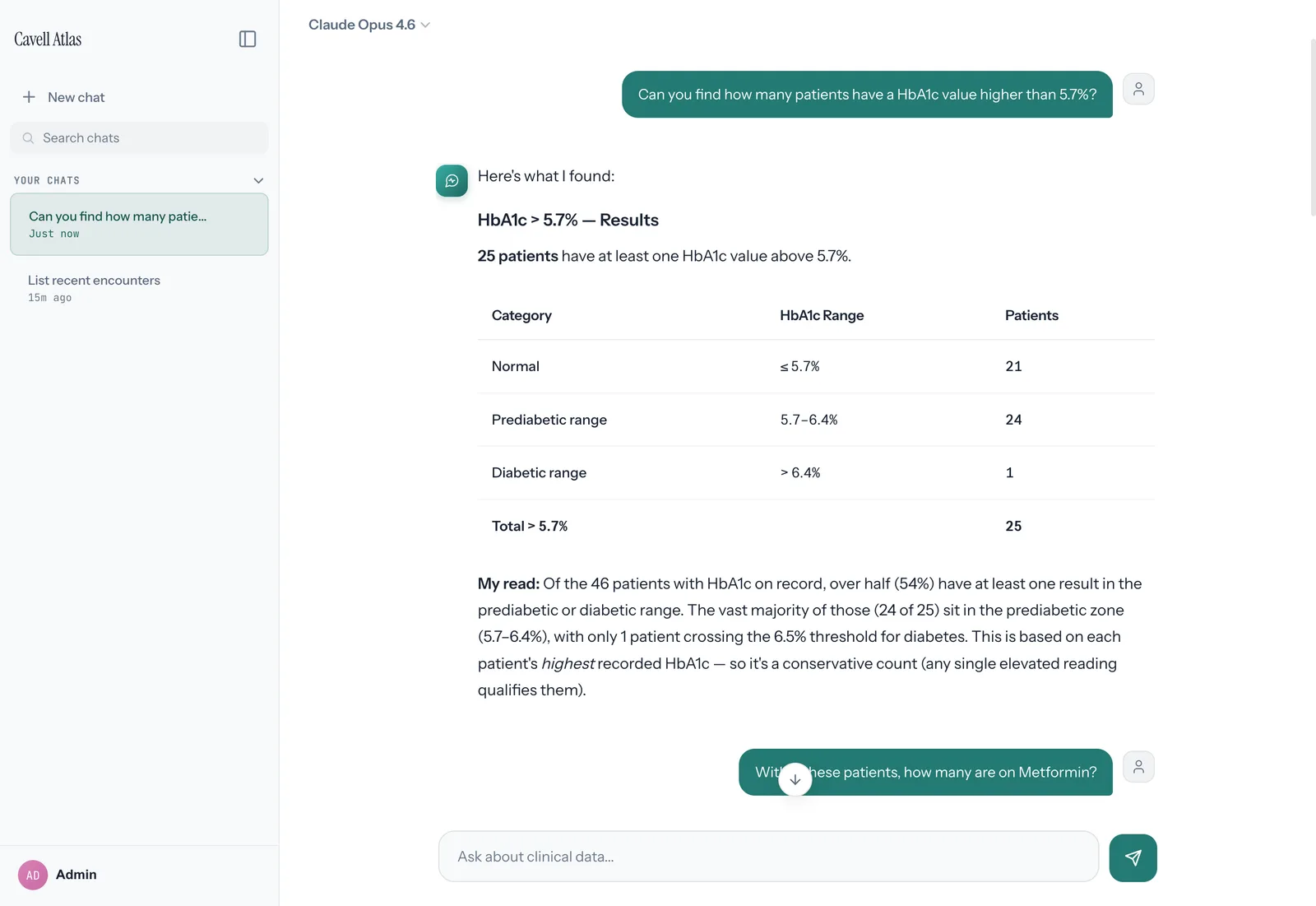Click the magnifier icon in search box
The image size is (1316, 906).
(28, 138)
